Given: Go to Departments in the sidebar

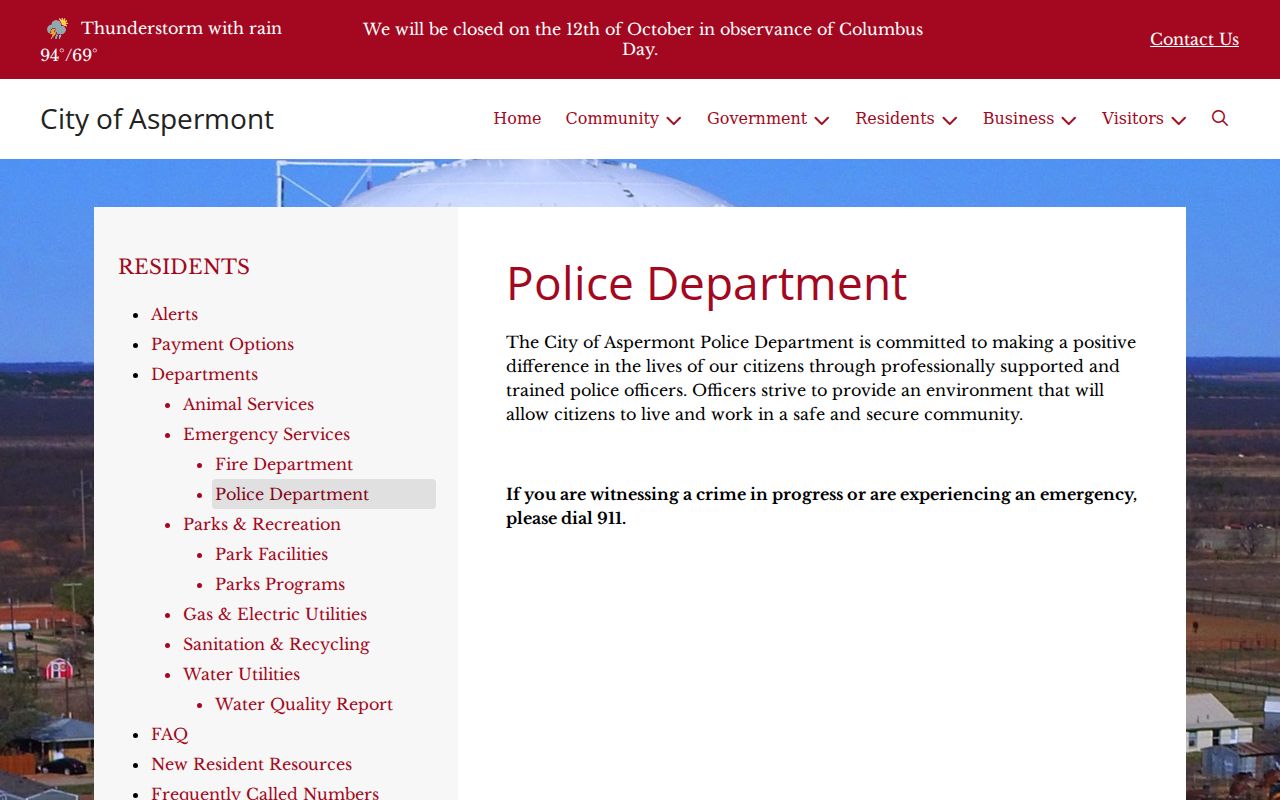Looking at the screenshot, I should tap(204, 374).
